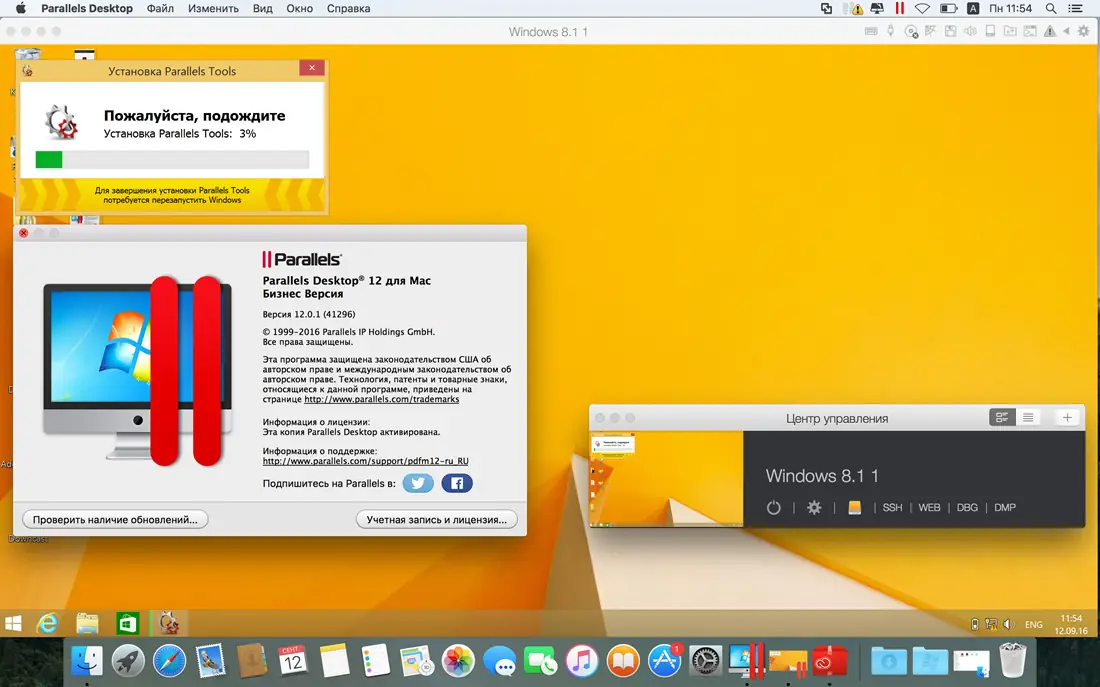Image resolution: width=1100 pixels, height=687 pixels.
Task: Open Internet Explorer on Windows taskbar
Action: click(x=48, y=623)
